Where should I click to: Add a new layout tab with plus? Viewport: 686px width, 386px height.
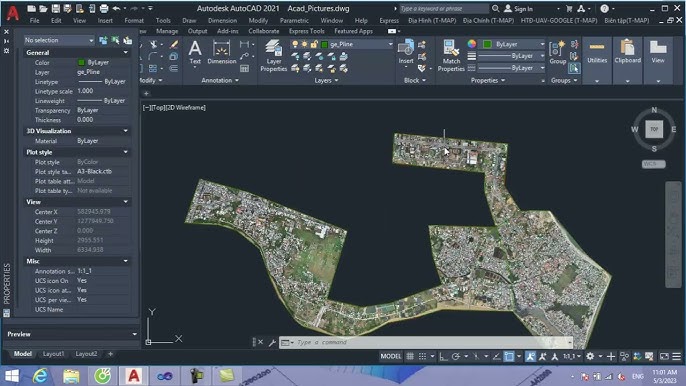coord(111,354)
